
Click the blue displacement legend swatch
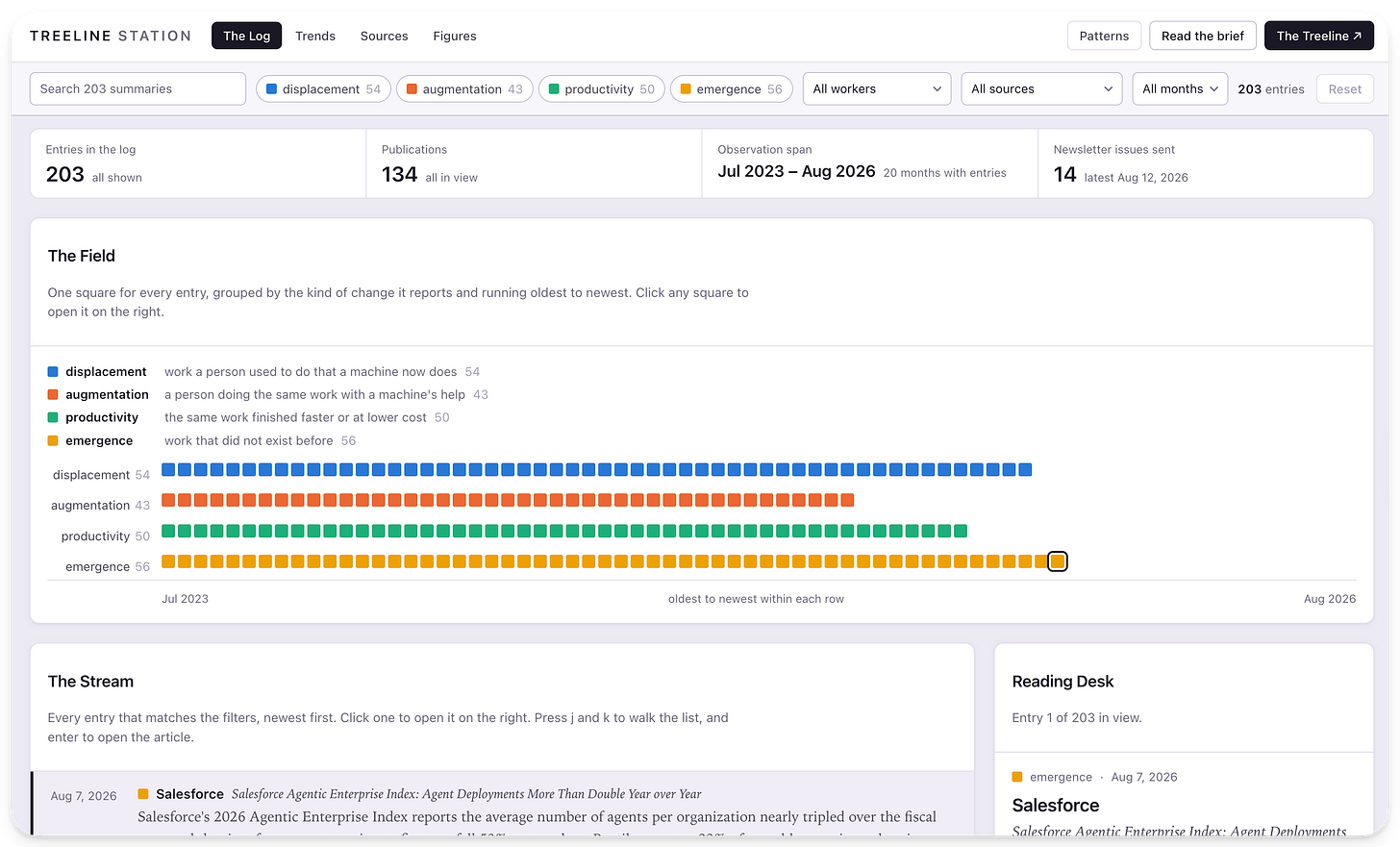pyautogui.click(x=53, y=372)
